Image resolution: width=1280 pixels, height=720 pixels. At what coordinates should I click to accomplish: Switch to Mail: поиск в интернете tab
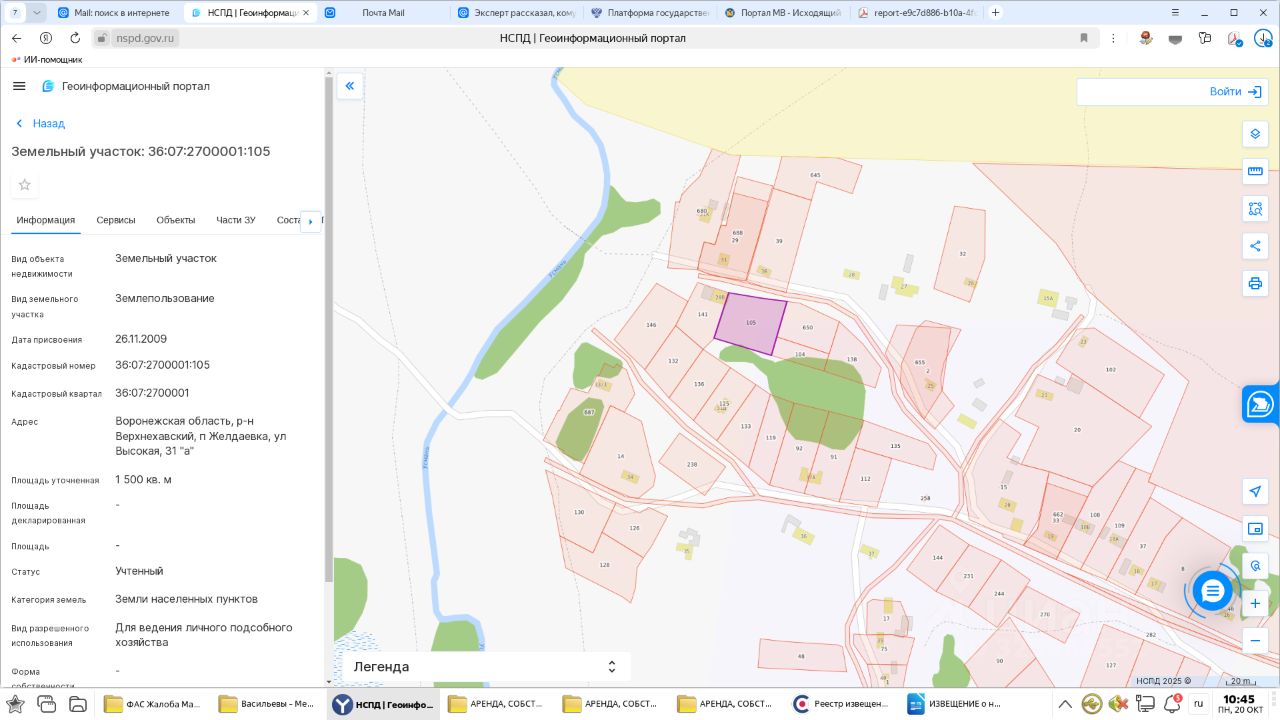(115, 13)
